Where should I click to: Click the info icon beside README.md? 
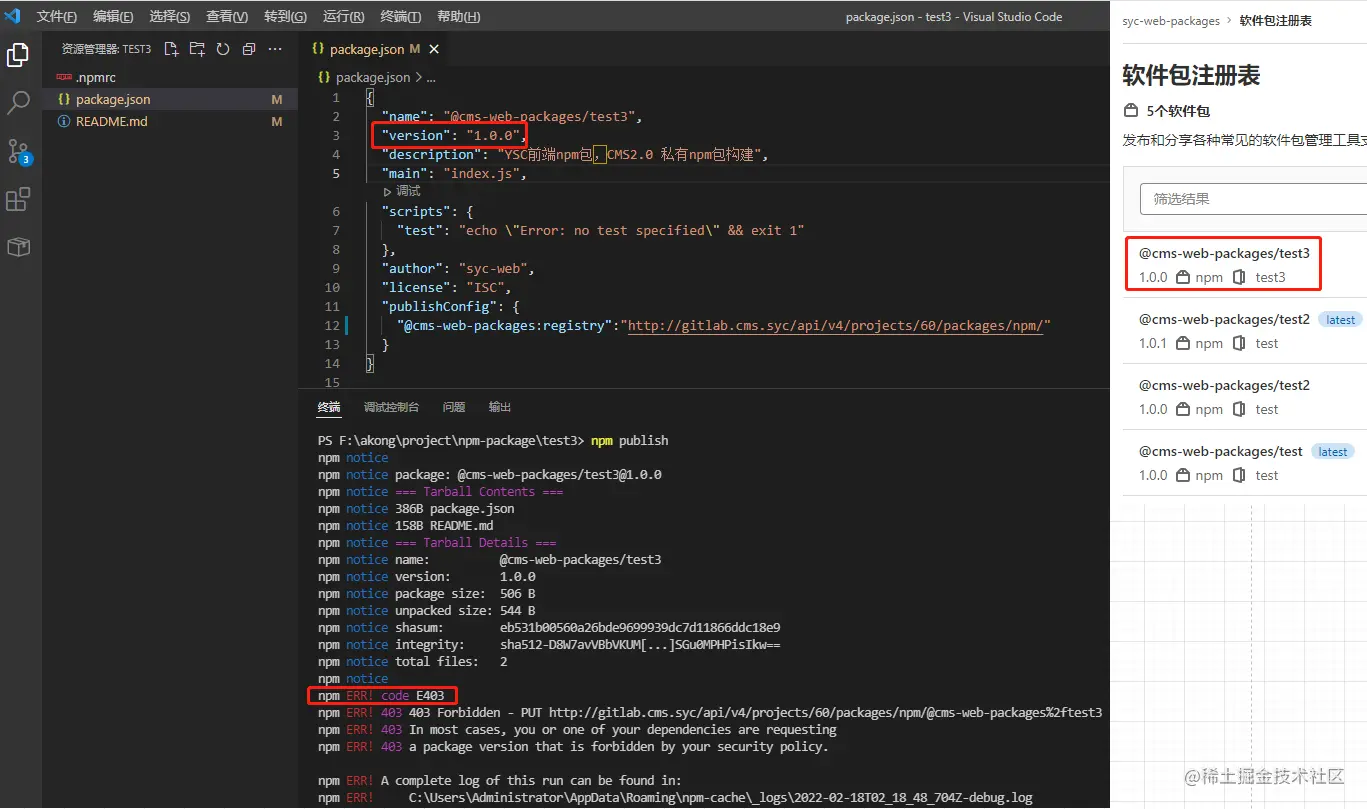coord(64,121)
